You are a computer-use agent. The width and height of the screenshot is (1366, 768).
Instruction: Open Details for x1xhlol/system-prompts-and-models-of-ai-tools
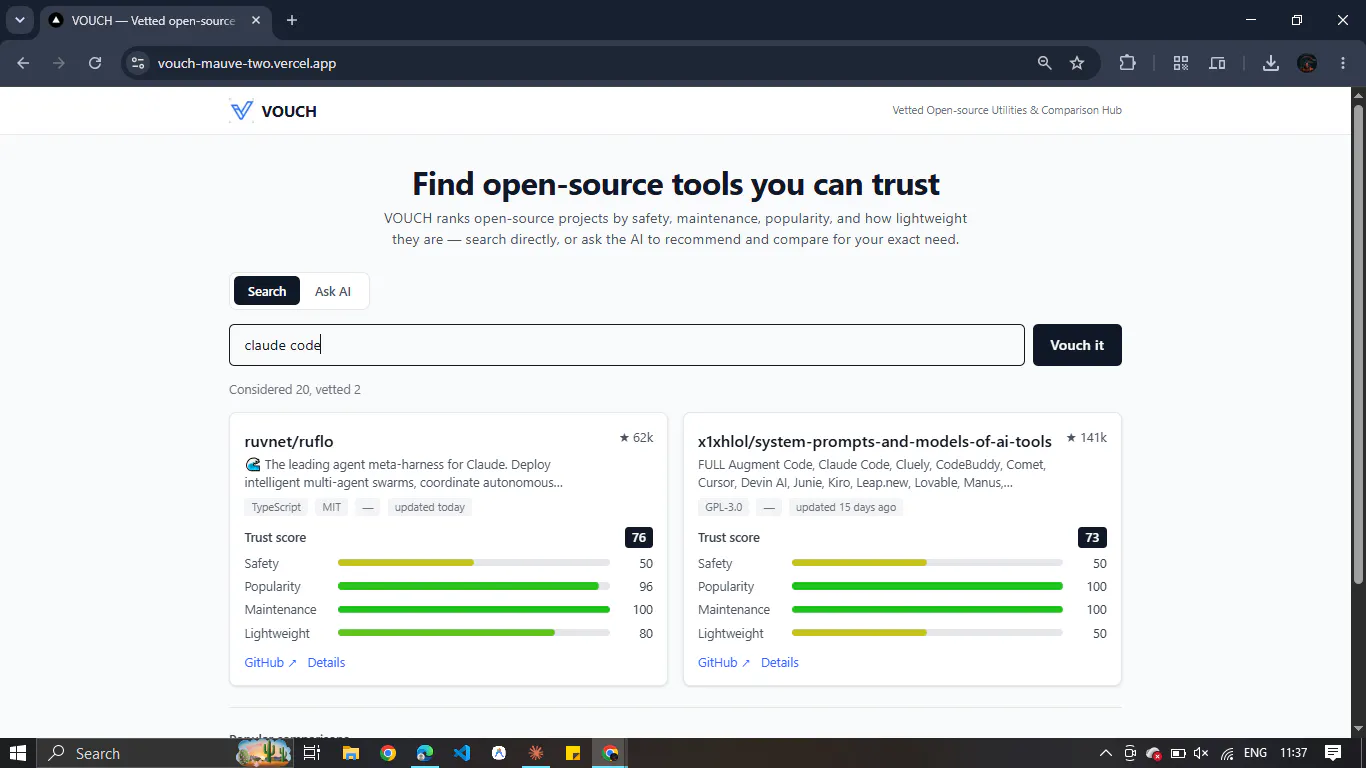click(x=780, y=662)
